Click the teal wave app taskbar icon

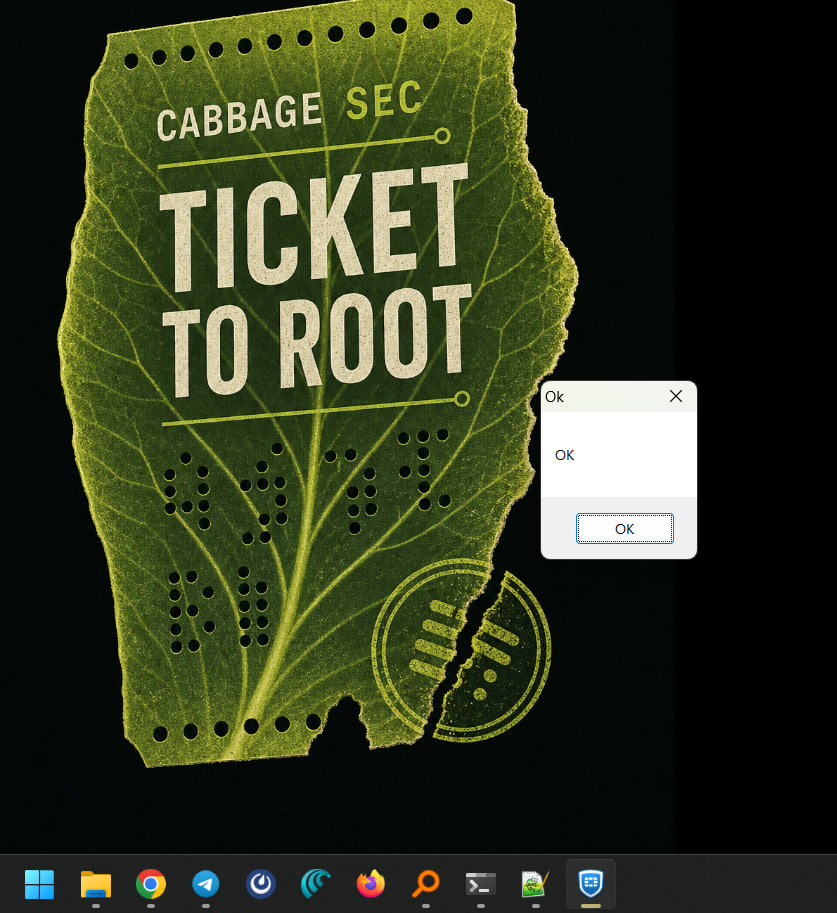tap(316, 884)
